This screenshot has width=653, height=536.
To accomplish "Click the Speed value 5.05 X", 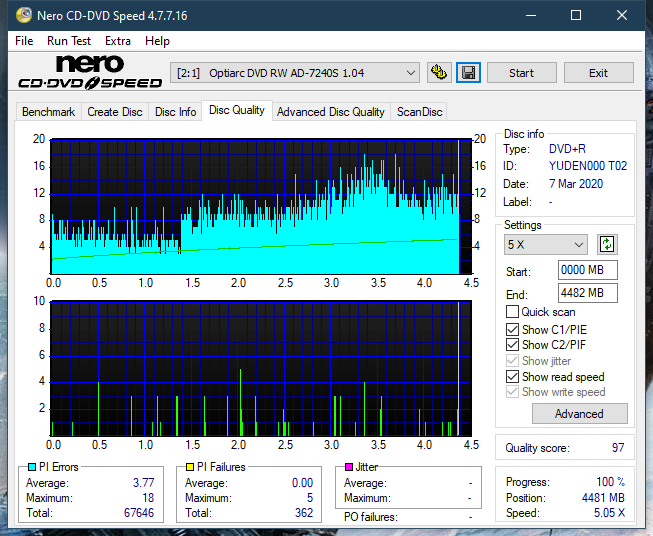I will [609, 513].
